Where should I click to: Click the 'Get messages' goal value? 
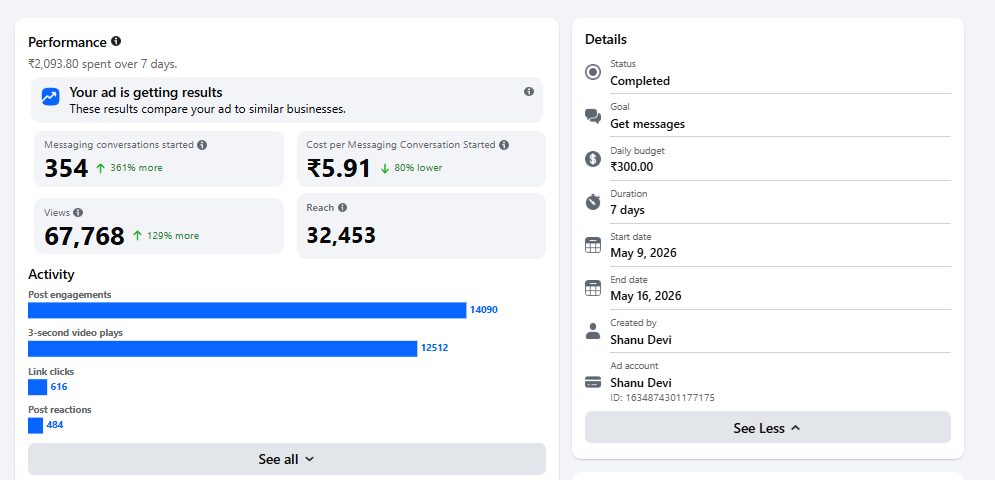pyautogui.click(x=648, y=124)
